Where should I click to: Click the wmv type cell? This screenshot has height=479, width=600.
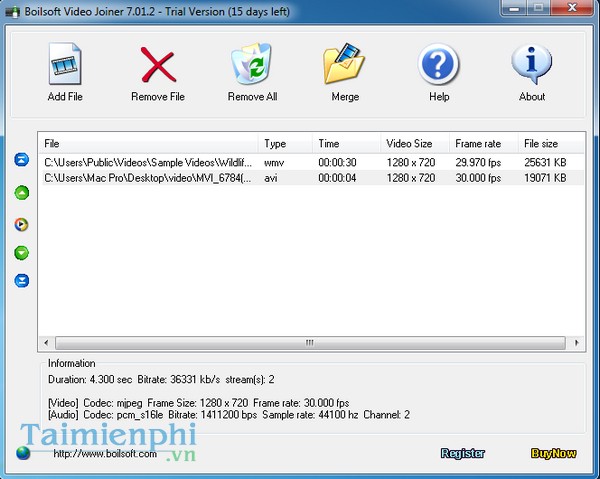(x=274, y=163)
